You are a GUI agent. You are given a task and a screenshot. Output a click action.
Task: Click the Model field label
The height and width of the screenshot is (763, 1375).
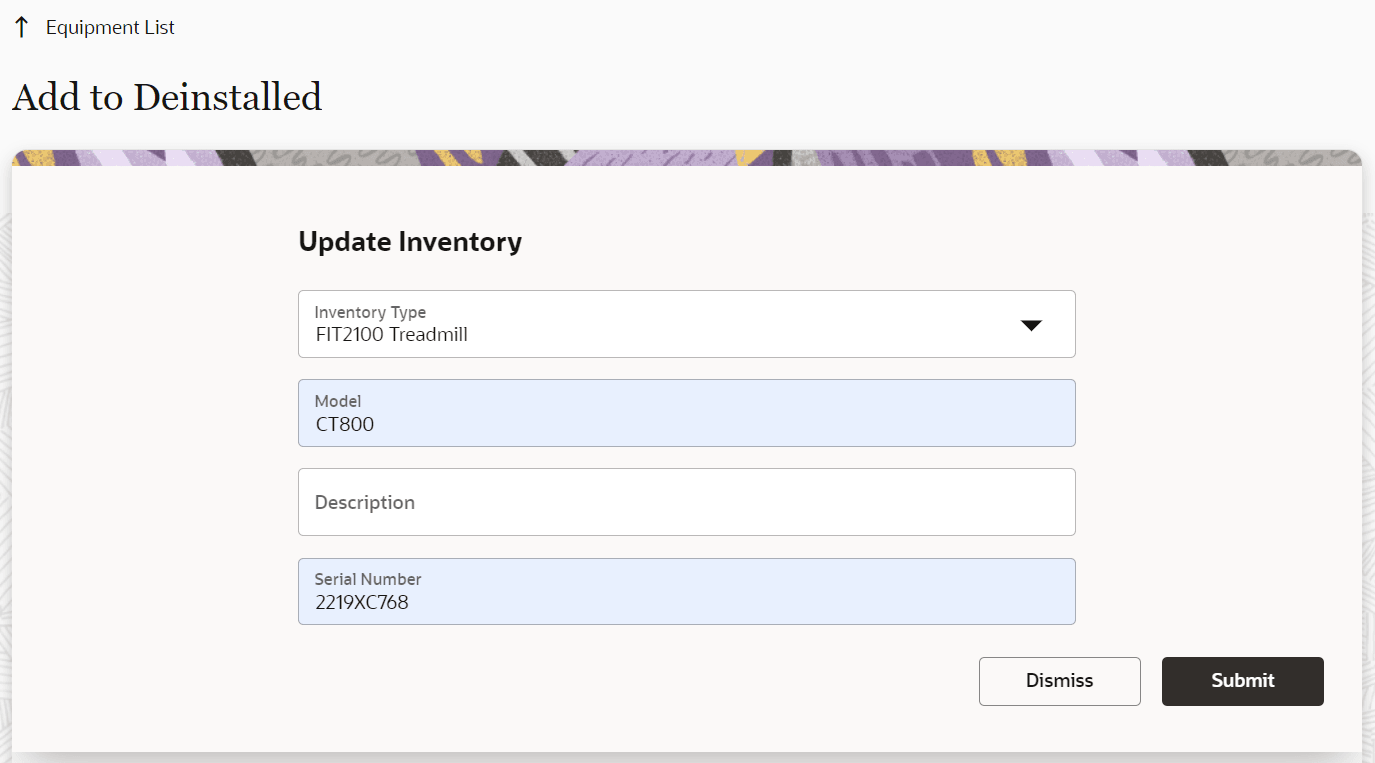pyautogui.click(x=338, y=402)
